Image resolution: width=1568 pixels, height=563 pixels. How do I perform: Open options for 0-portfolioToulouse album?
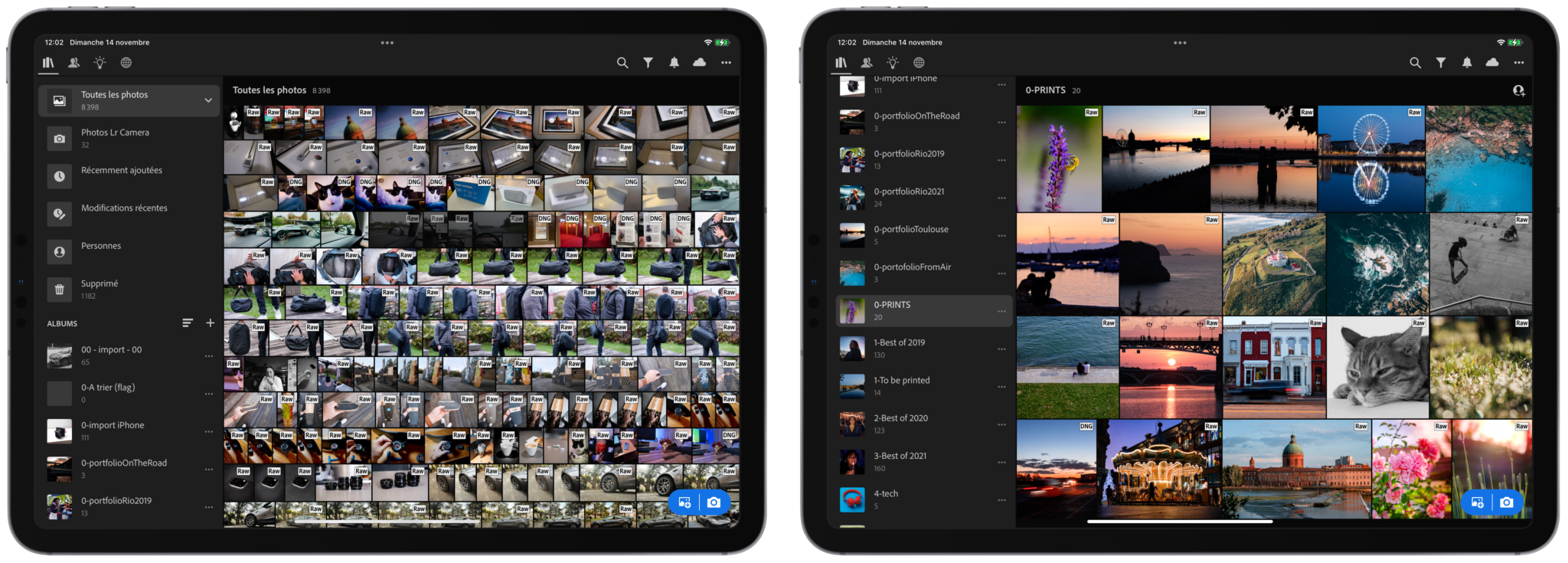(1001, 236)
